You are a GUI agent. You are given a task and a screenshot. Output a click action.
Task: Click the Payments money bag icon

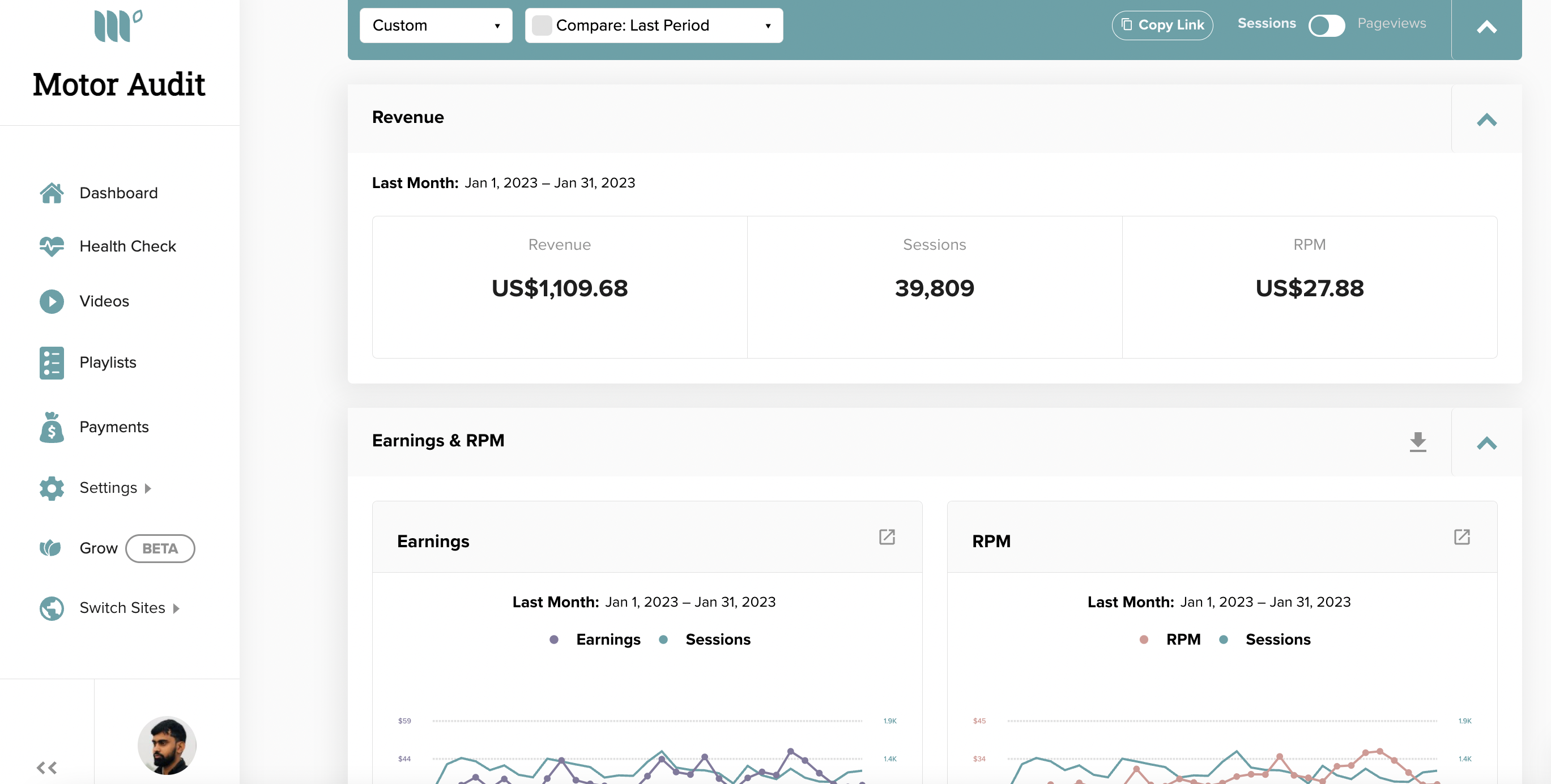click(x=52, y=427)
